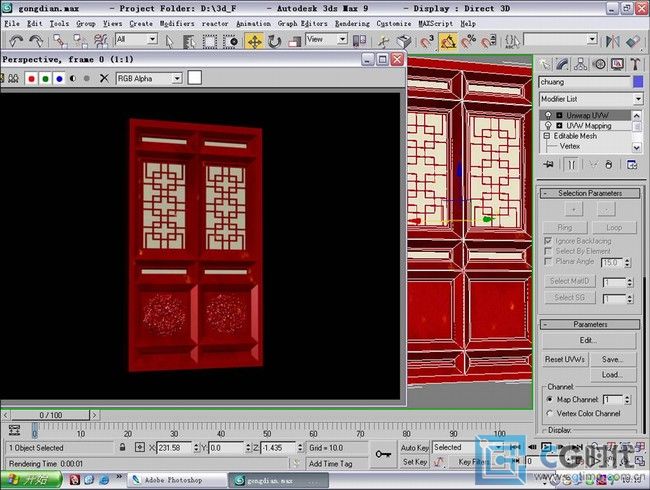Click the Edit... button in Parameters

click(x=589, y=340)
